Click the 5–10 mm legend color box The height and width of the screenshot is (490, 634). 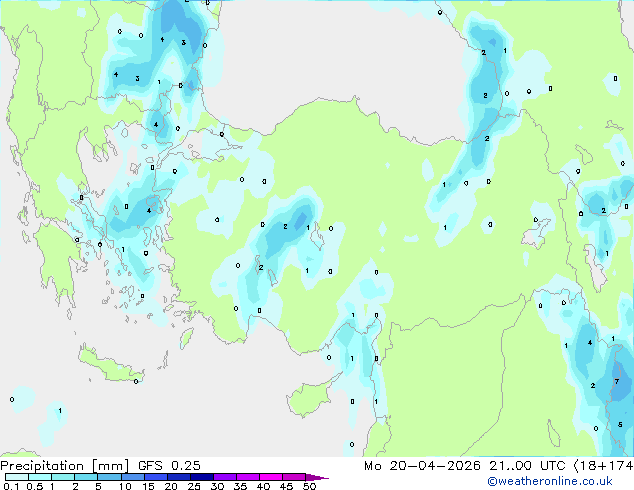point(110,477)
